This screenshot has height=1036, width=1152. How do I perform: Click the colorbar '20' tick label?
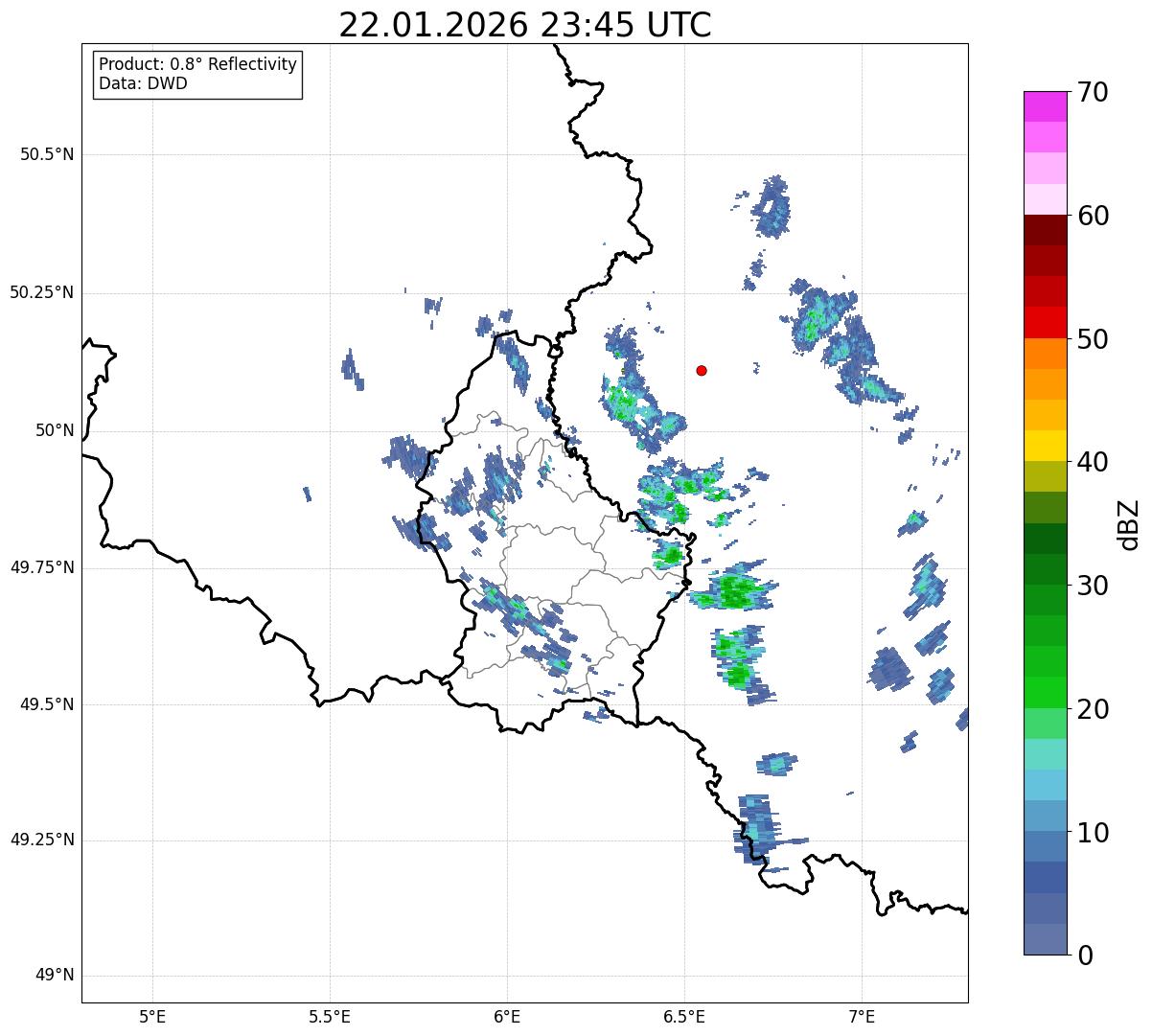click(x=1093, y=709)
